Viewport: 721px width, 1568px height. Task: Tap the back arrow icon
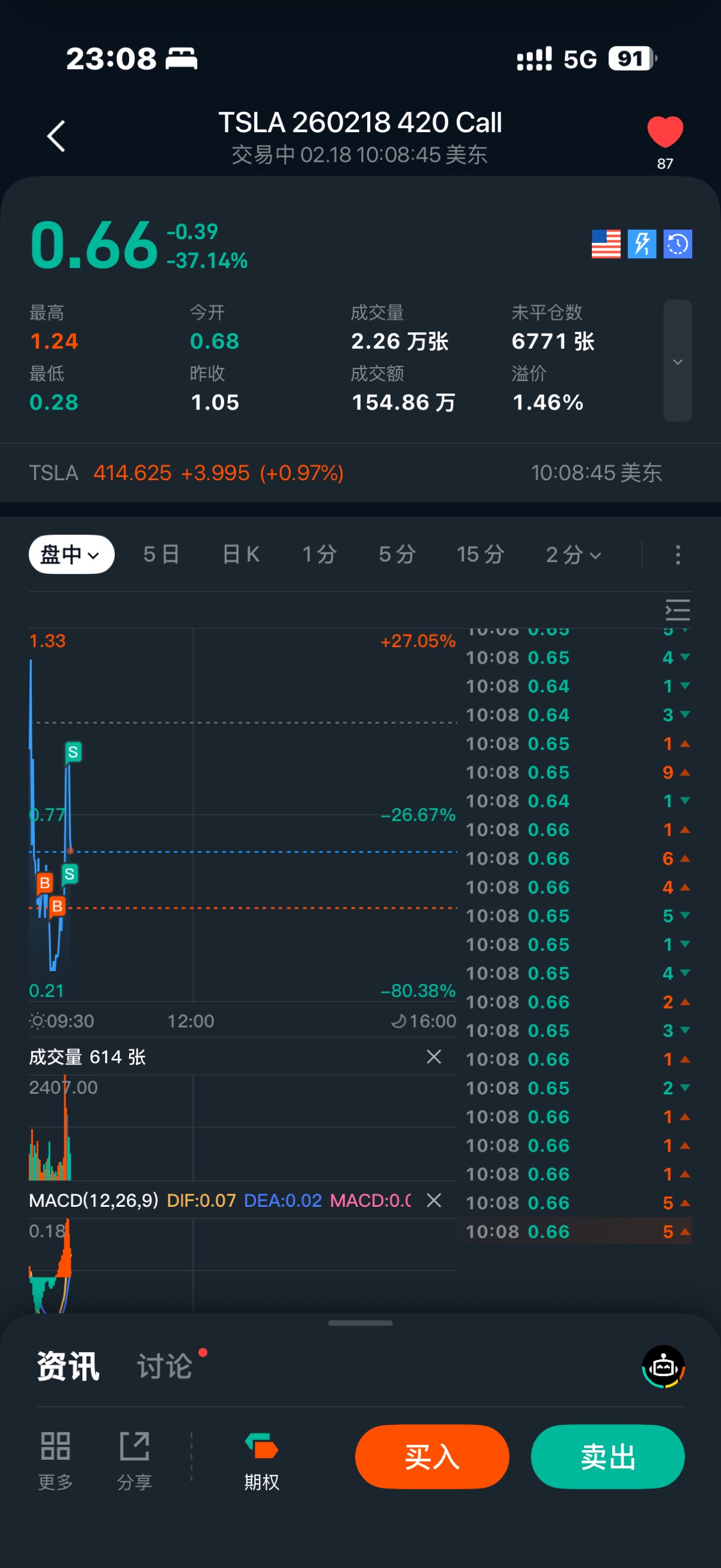[56, 136]
